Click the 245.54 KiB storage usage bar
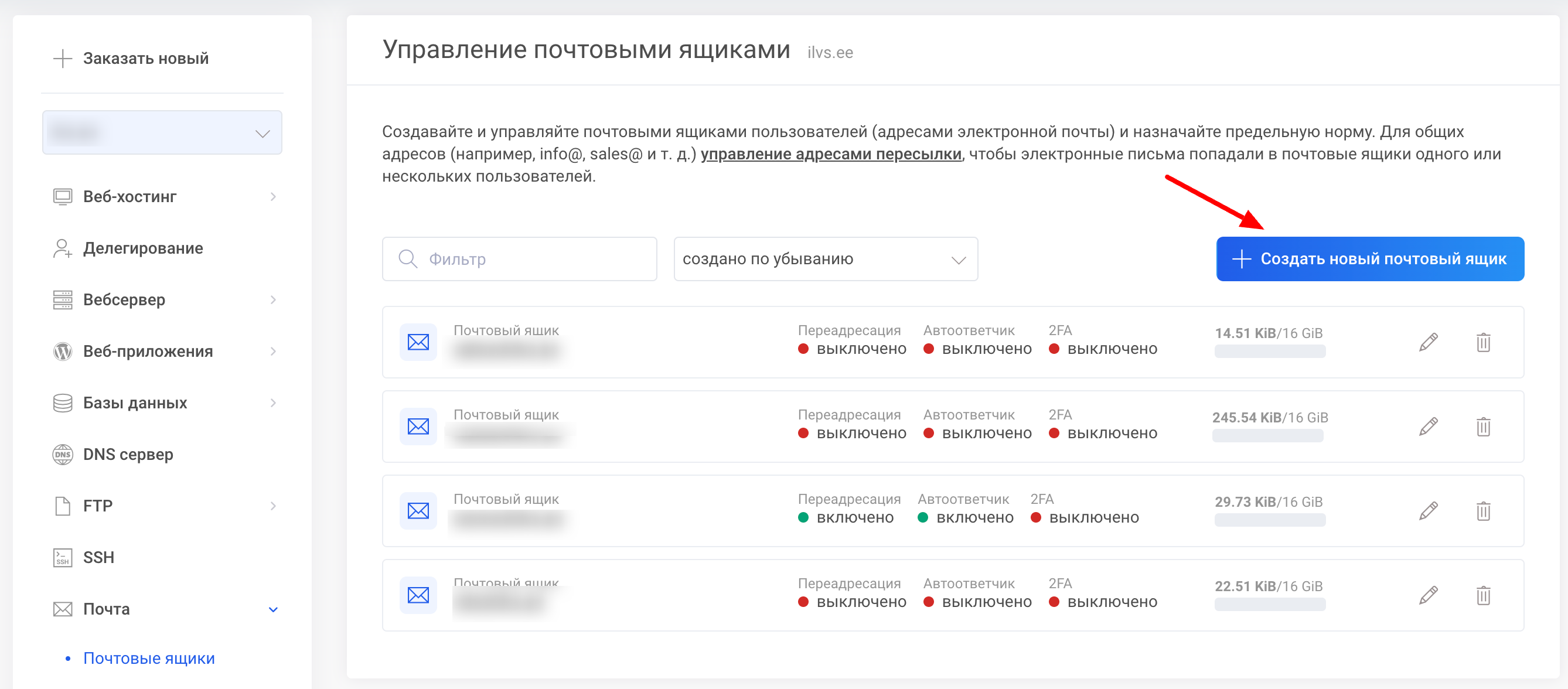 point(1267,436)
